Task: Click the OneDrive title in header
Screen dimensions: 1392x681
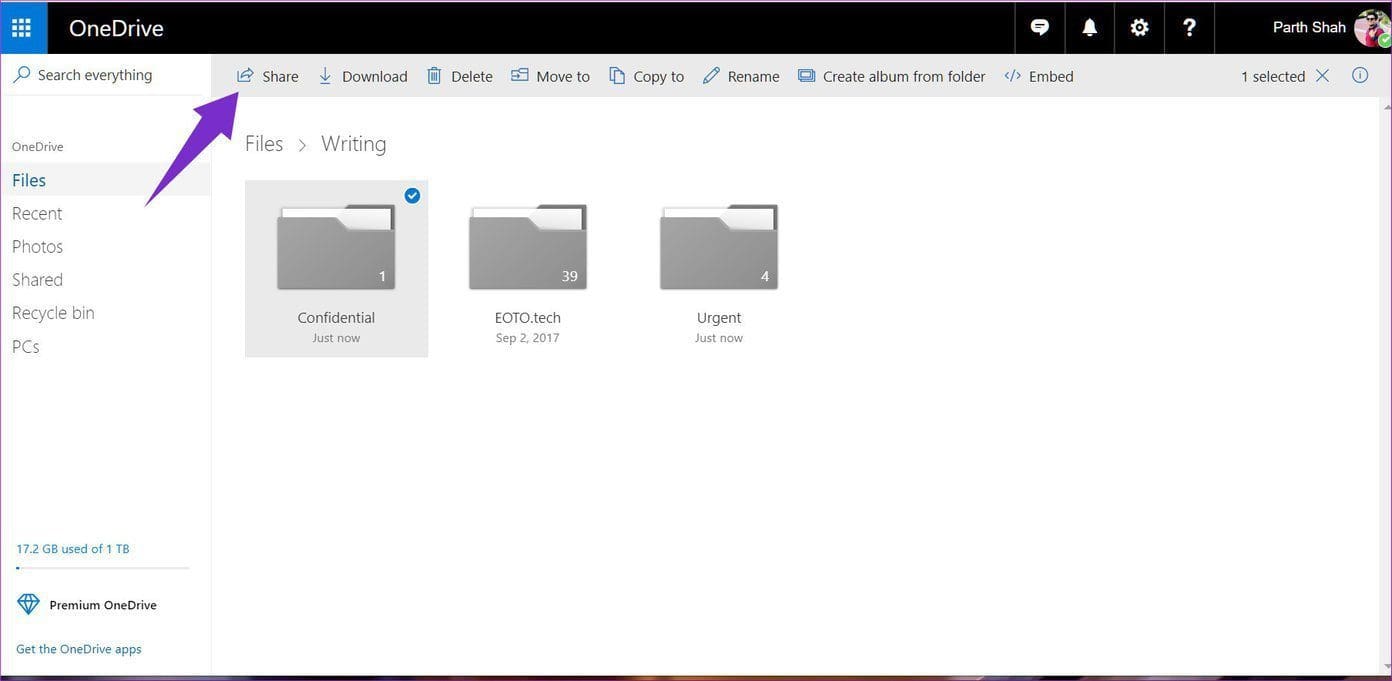Action: coord(116,28)
